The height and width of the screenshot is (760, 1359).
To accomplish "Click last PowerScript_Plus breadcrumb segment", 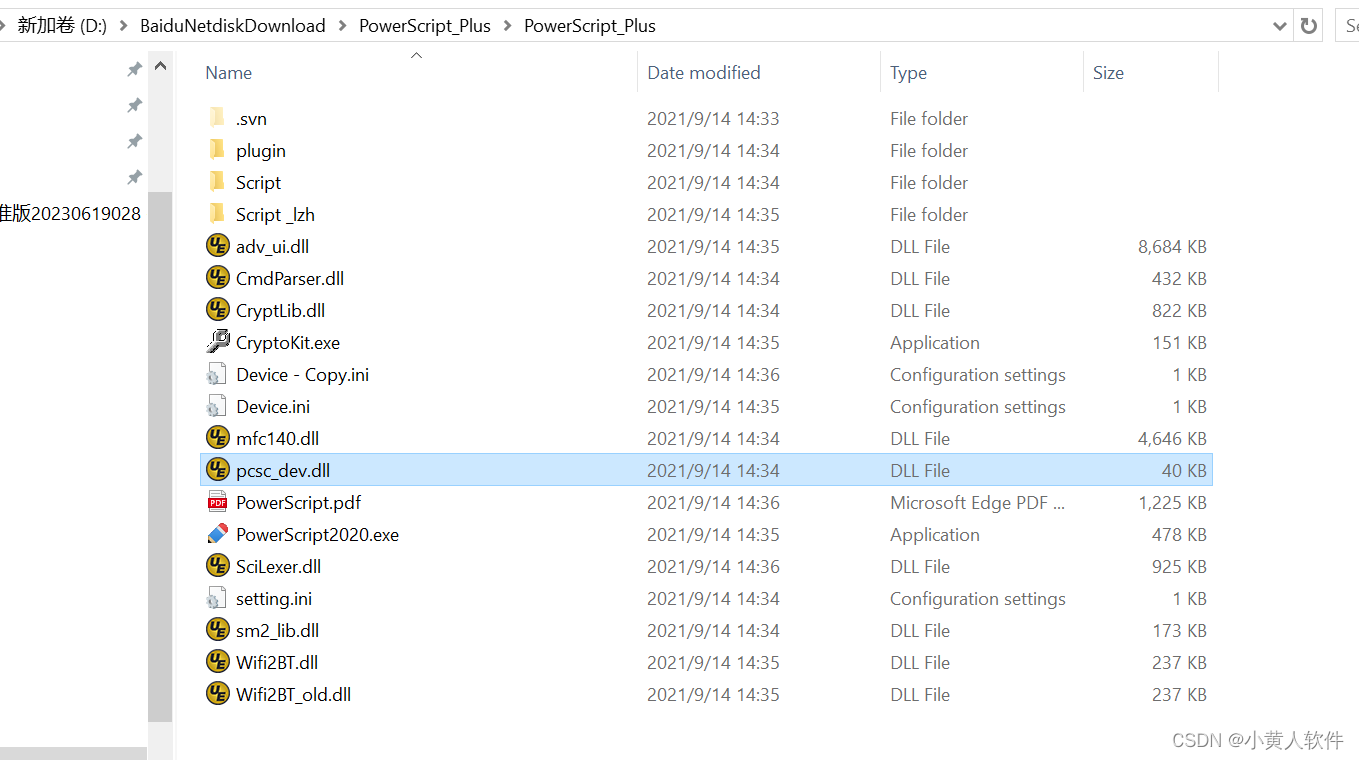I will pyautogui.click(x=590, y=26).
